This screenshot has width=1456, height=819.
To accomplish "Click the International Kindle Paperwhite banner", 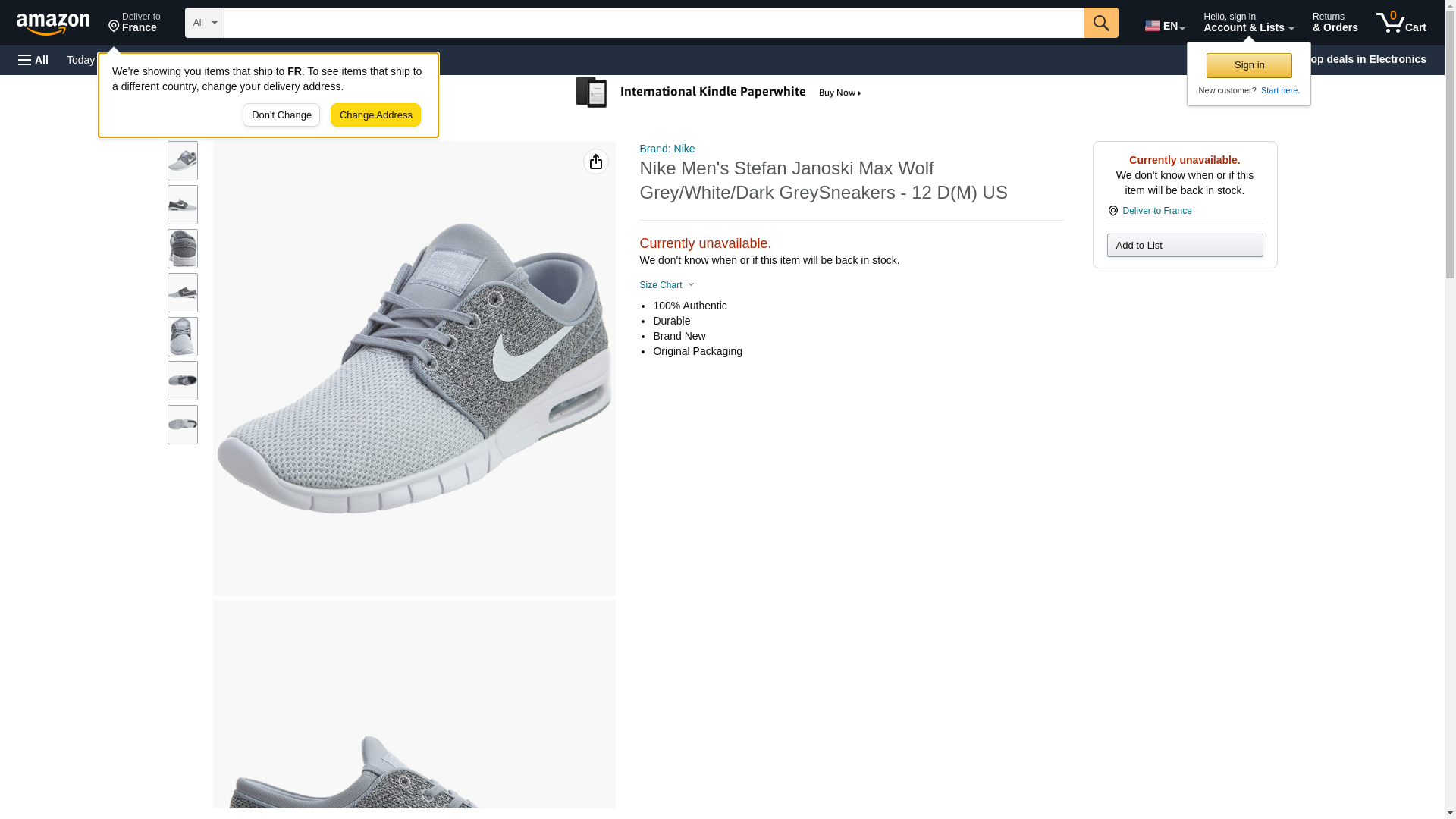I will (719, 93).
